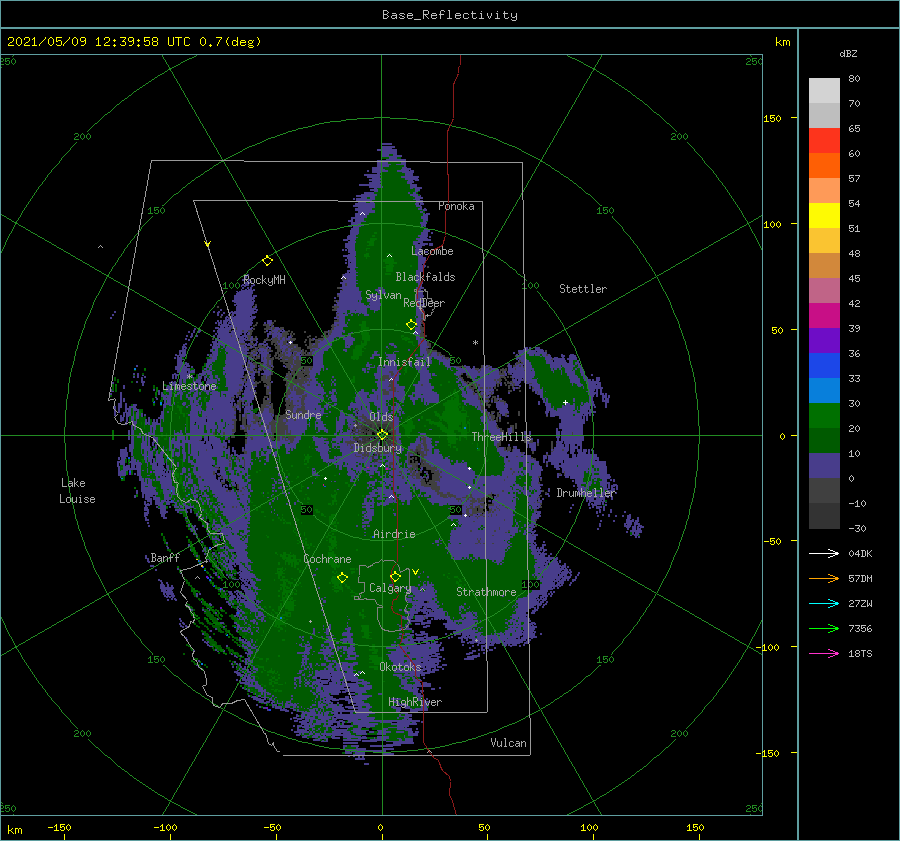Click the white plus marker east of ThreeHills
Image resolution: width=900 pixels, height=841 pixels.
coord(565,402)
